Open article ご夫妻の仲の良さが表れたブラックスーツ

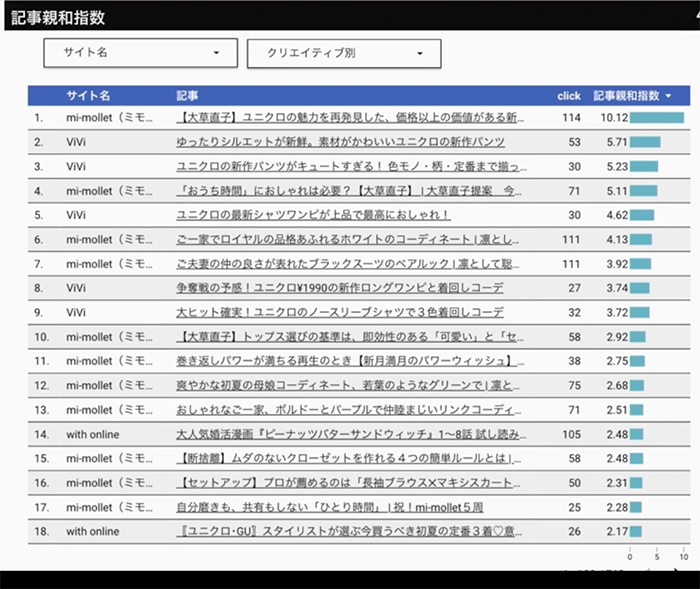click(x=348, y=264)
